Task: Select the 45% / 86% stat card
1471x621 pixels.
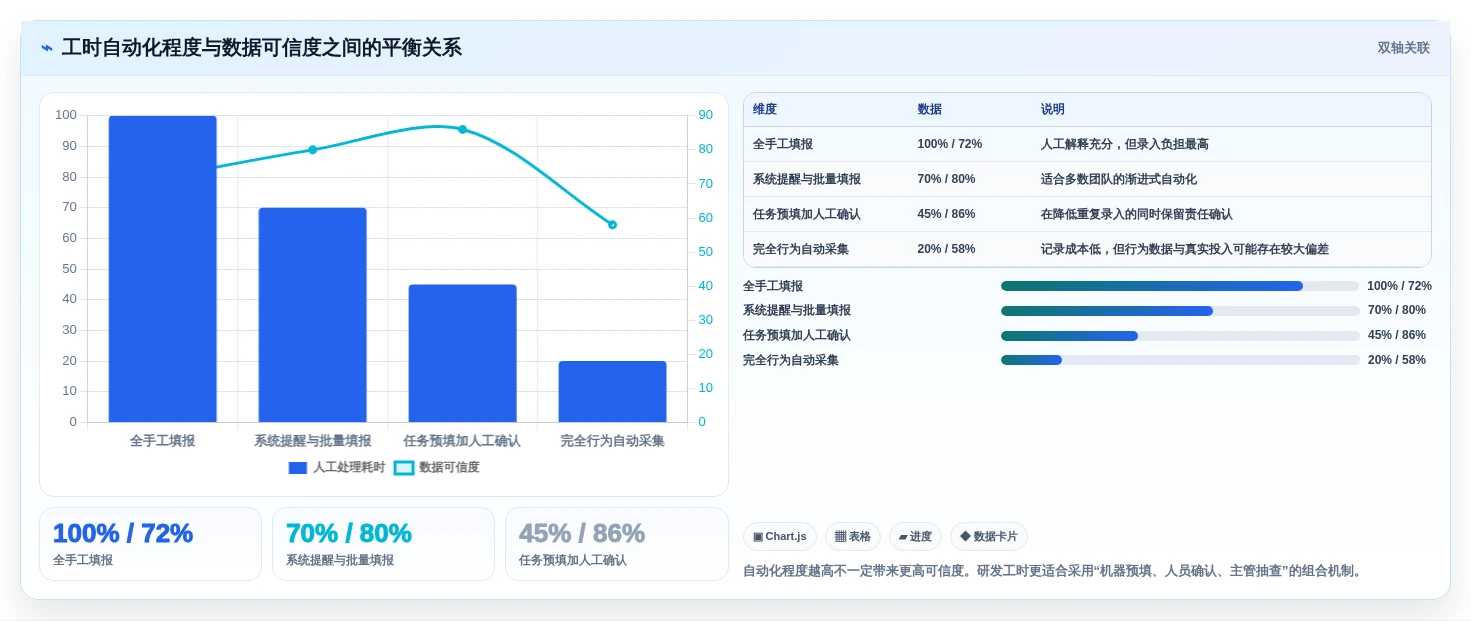Action: pos(617,544)
